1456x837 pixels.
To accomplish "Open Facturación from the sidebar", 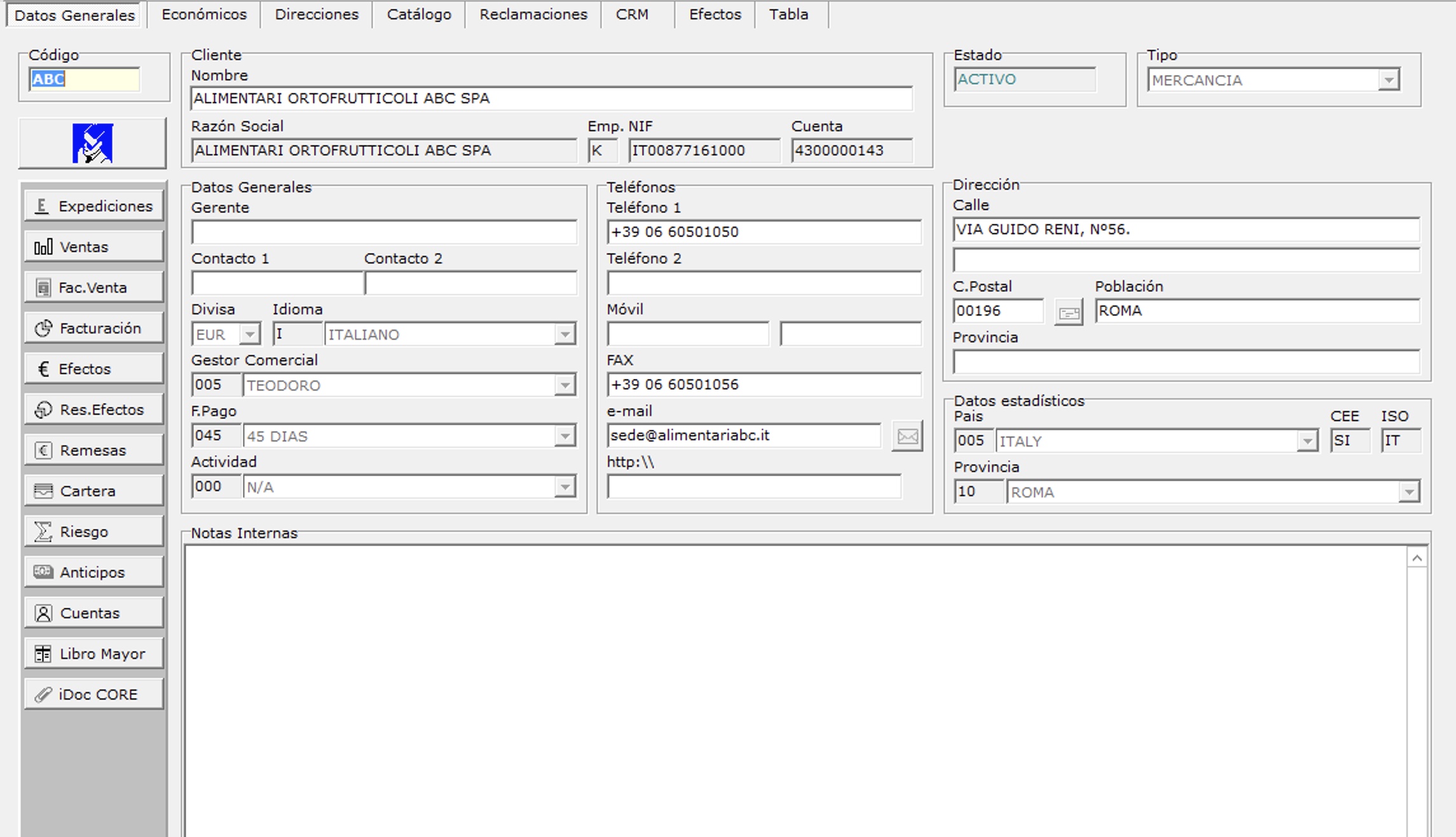I will click(94, 328).
